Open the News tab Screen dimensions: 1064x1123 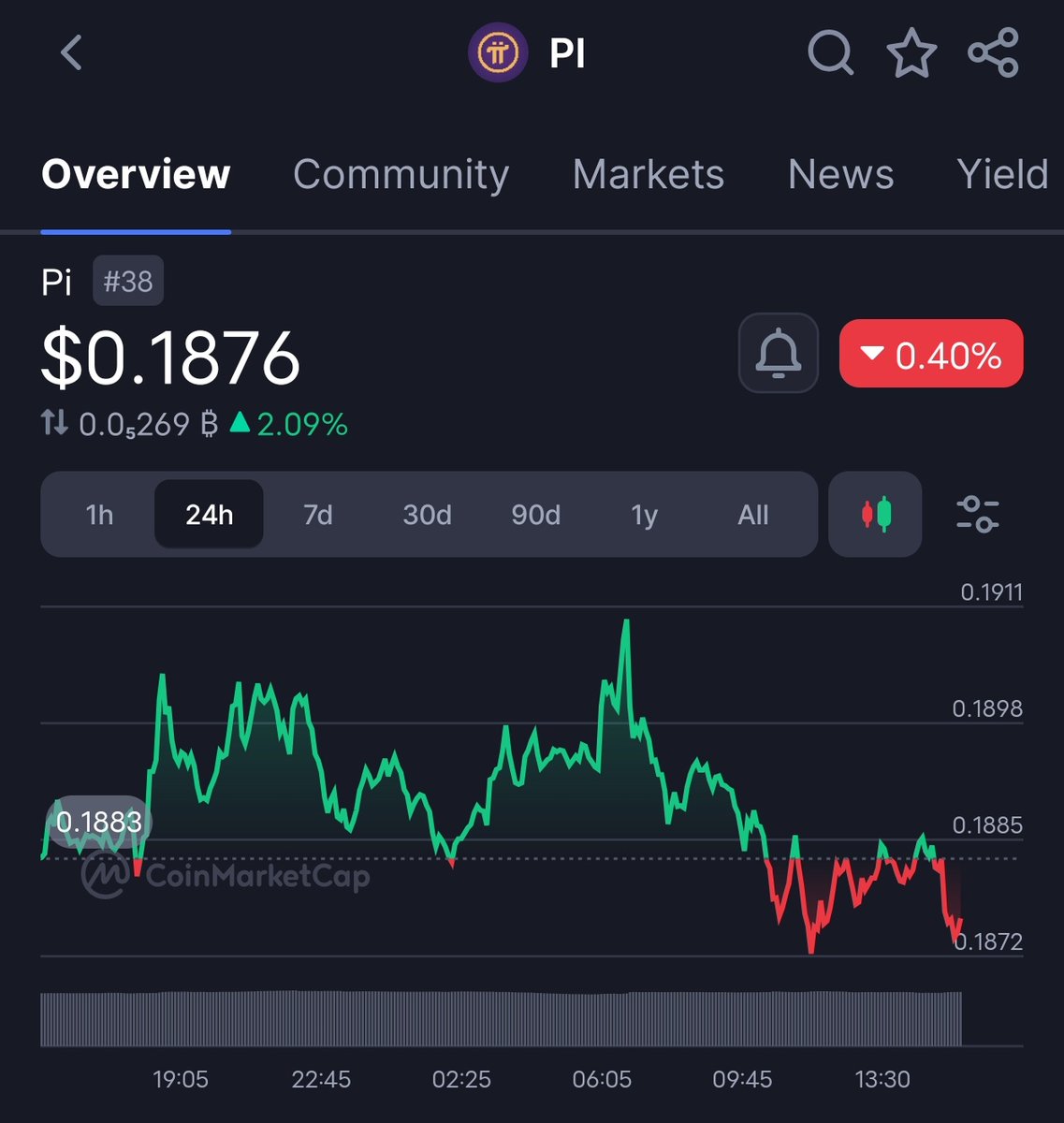pyautogui.click(x=840, y=174)
